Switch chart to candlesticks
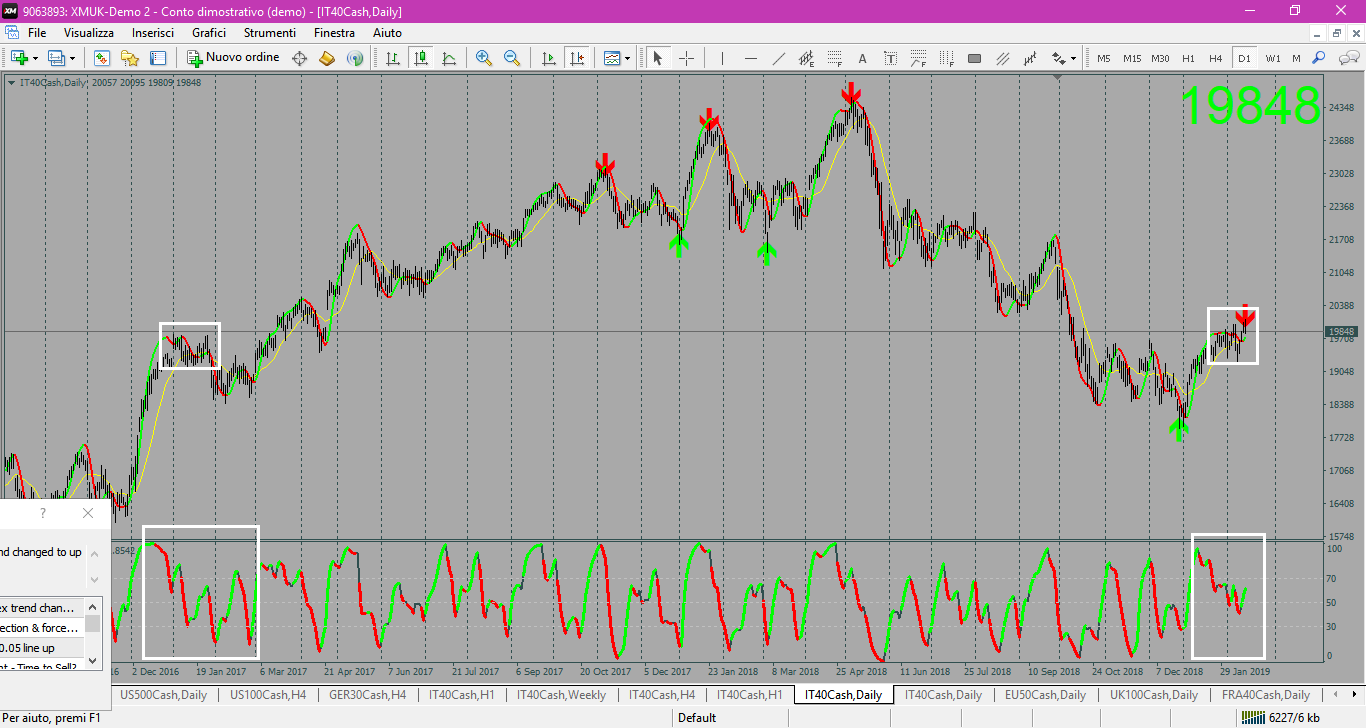Image resolution: width=1366 pixels, height=728 pixels. click(x=421, y=58)
